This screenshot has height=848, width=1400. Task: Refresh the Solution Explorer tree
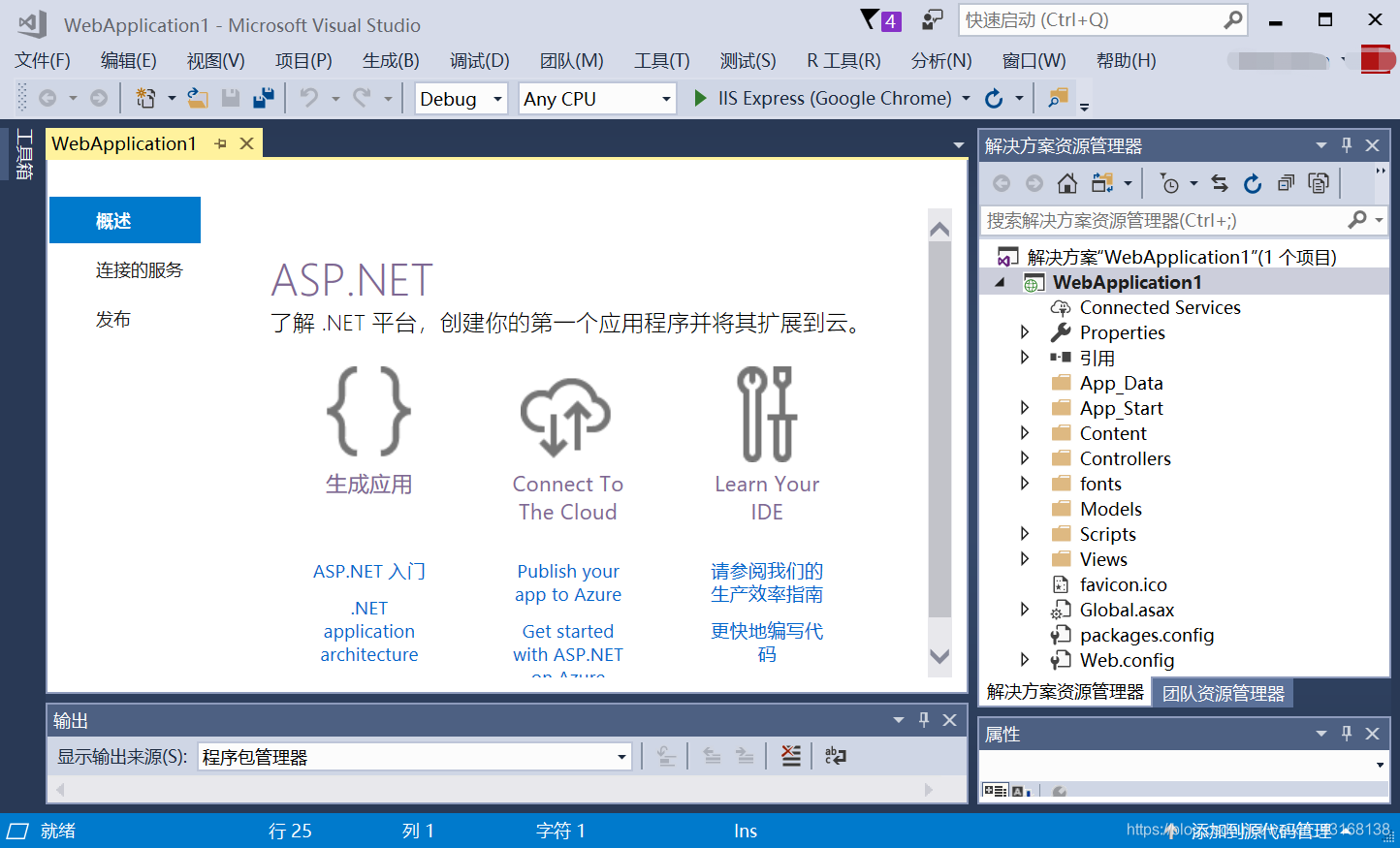[1253, 183]
